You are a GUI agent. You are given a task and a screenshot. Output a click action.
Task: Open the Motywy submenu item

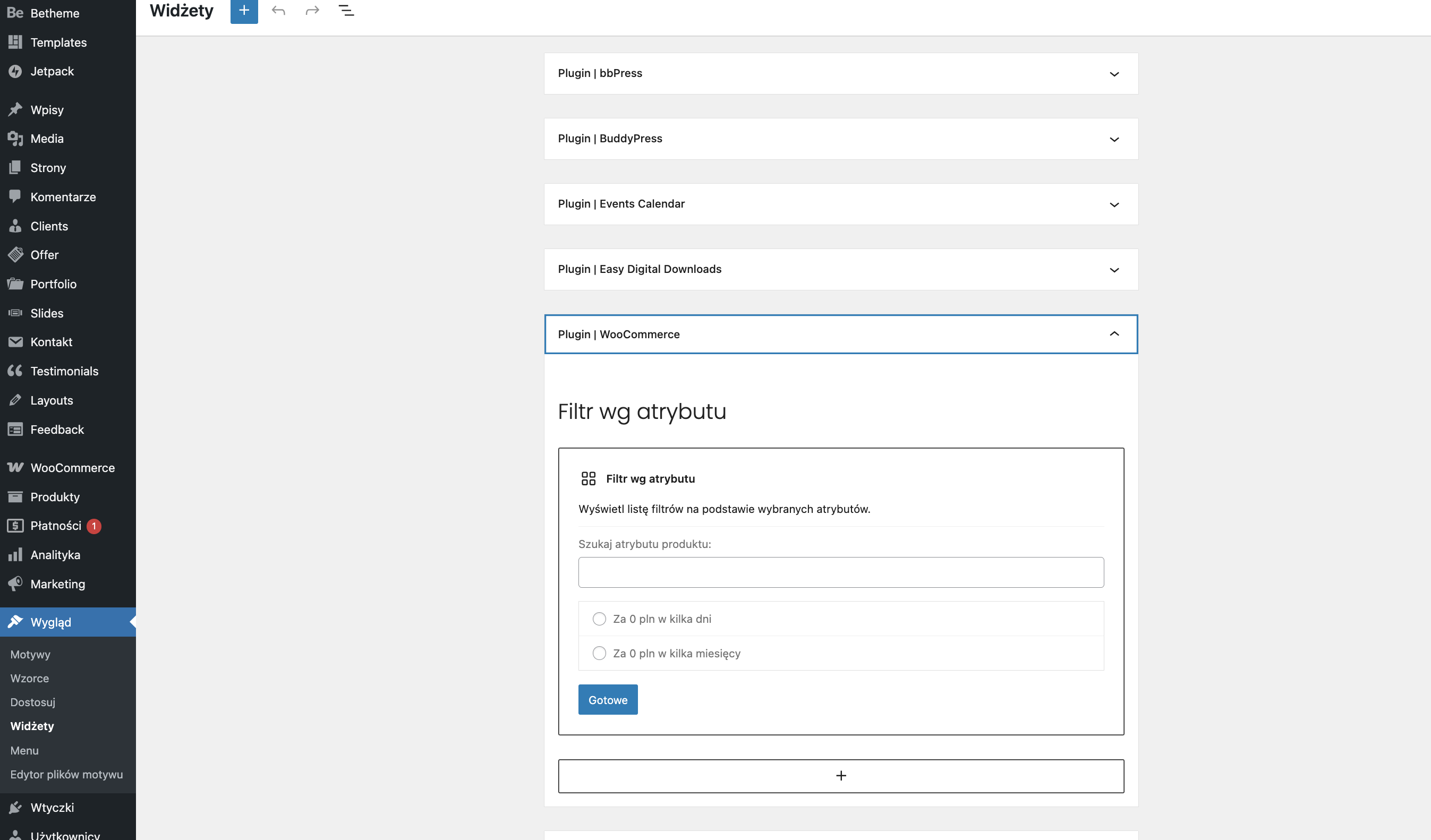tap(31, 654)
